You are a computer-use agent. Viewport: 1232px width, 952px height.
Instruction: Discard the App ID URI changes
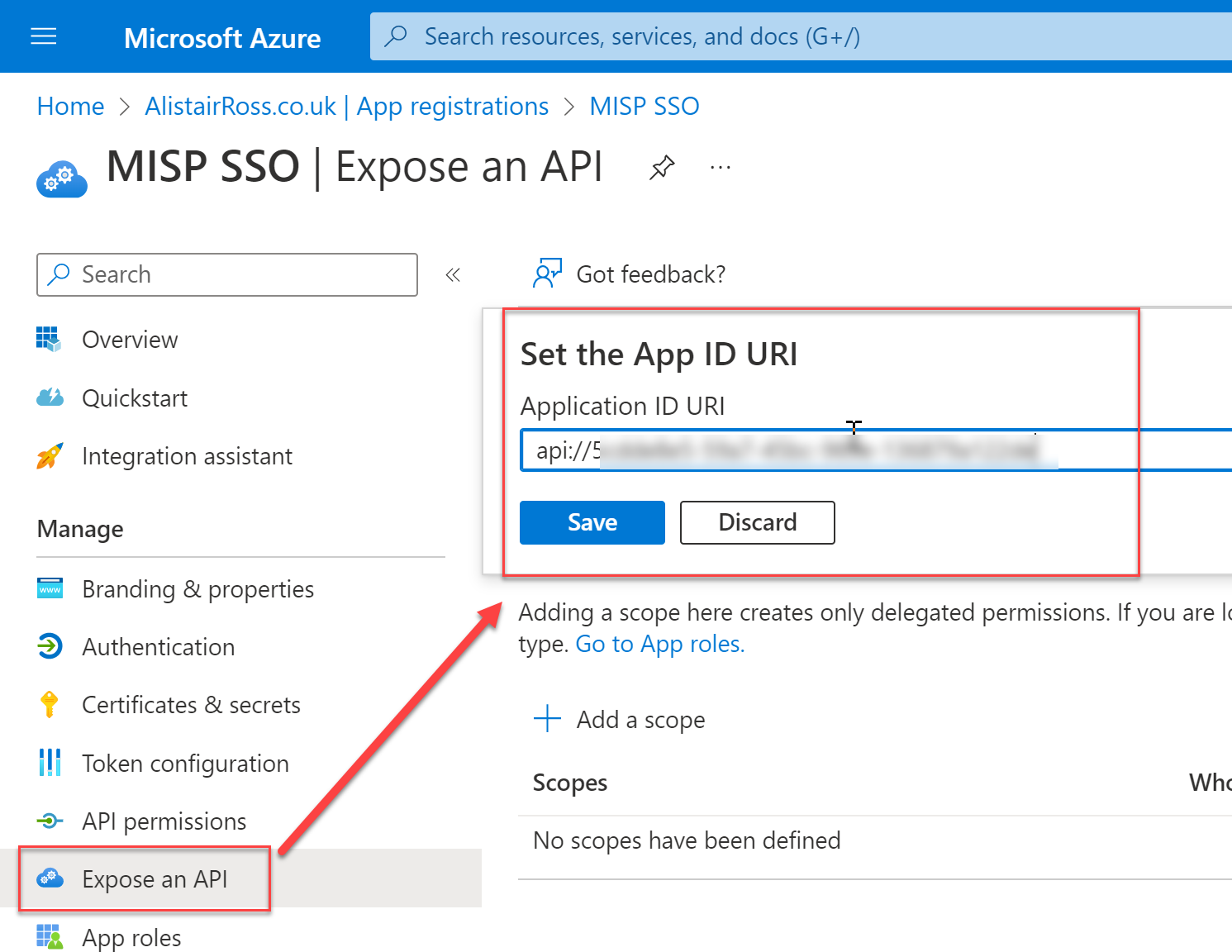758,522
